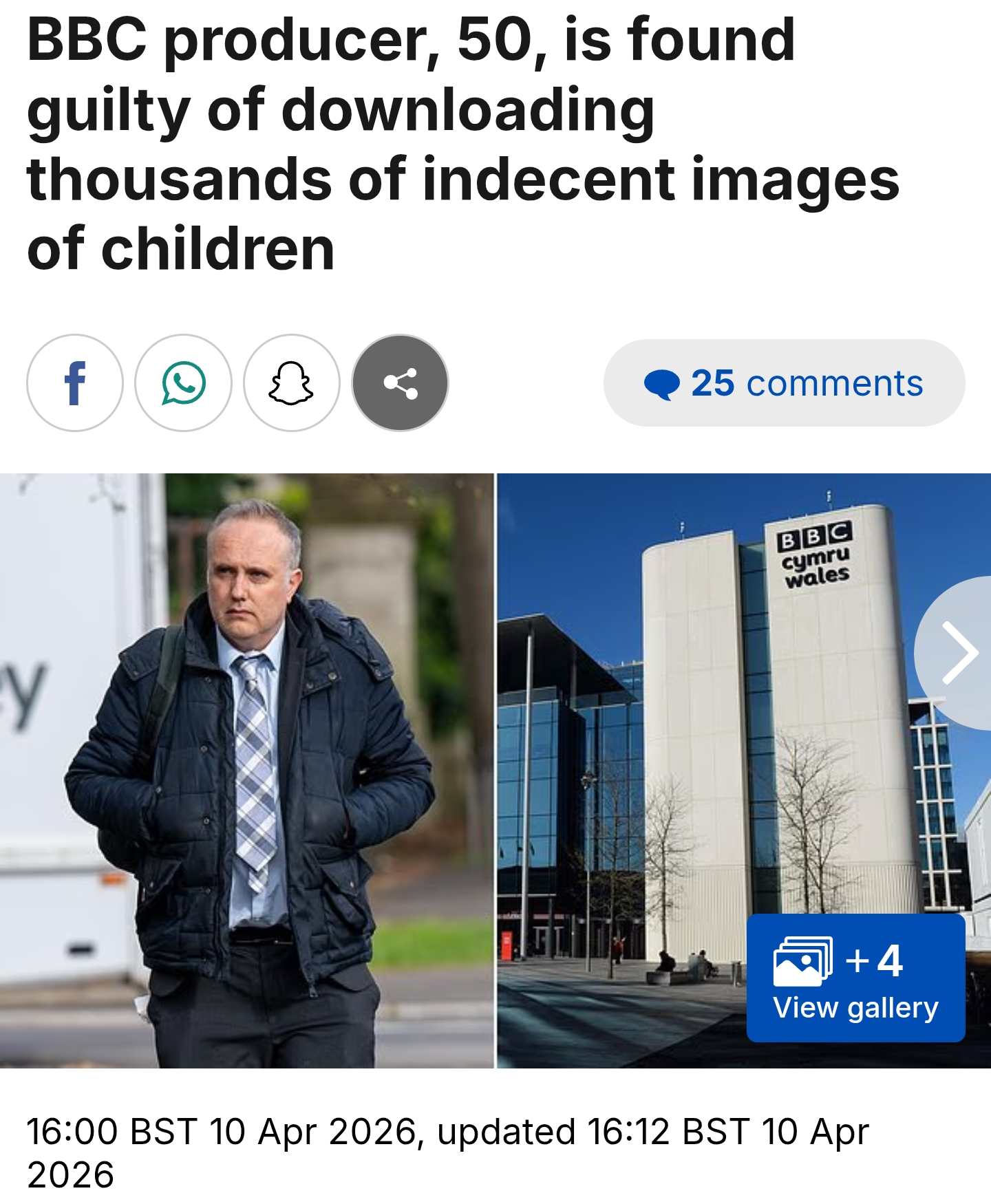
Task: Share the article on Snapchat
Action: [x=292, y=383]
